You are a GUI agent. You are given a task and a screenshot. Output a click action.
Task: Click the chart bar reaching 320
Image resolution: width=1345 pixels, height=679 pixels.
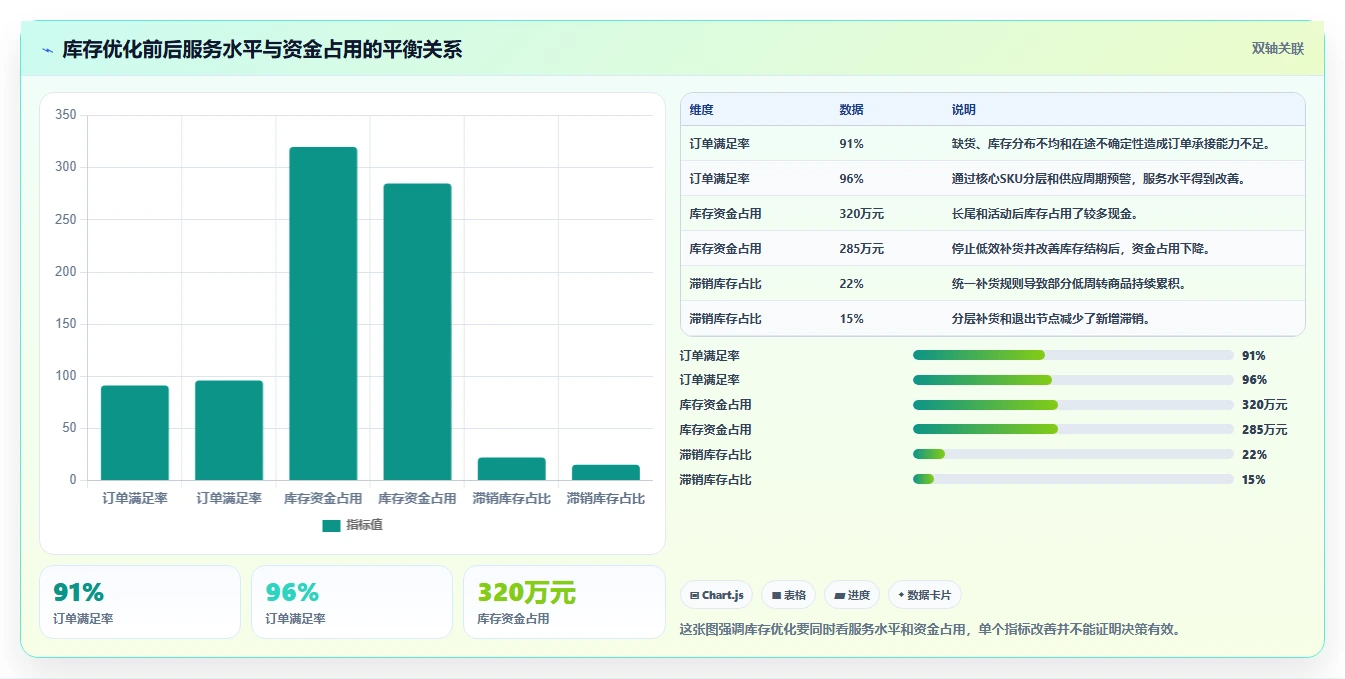(x=323, y=313)
